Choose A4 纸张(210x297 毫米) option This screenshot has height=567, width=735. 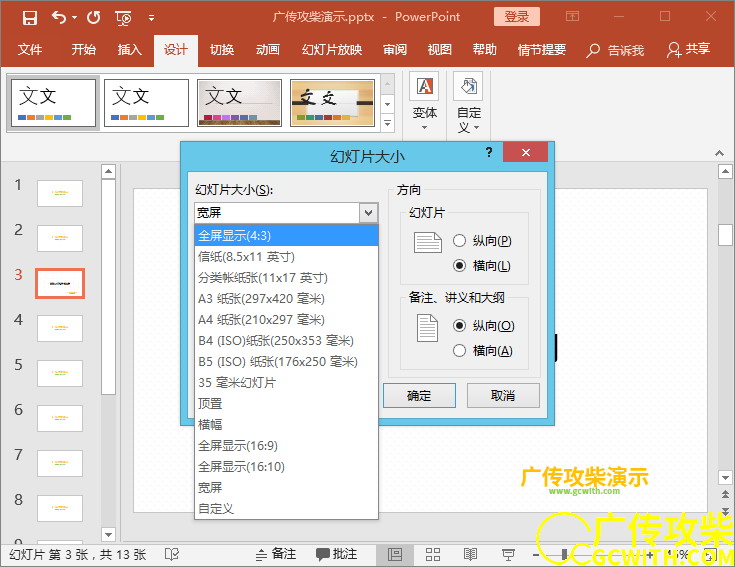286,320
